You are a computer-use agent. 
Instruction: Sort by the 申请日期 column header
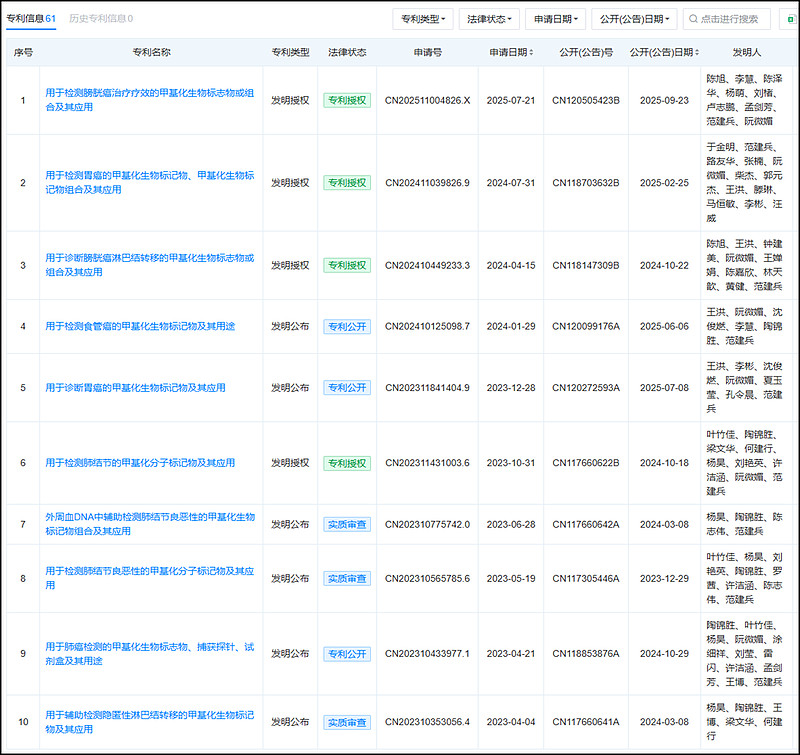coord(510,52)
